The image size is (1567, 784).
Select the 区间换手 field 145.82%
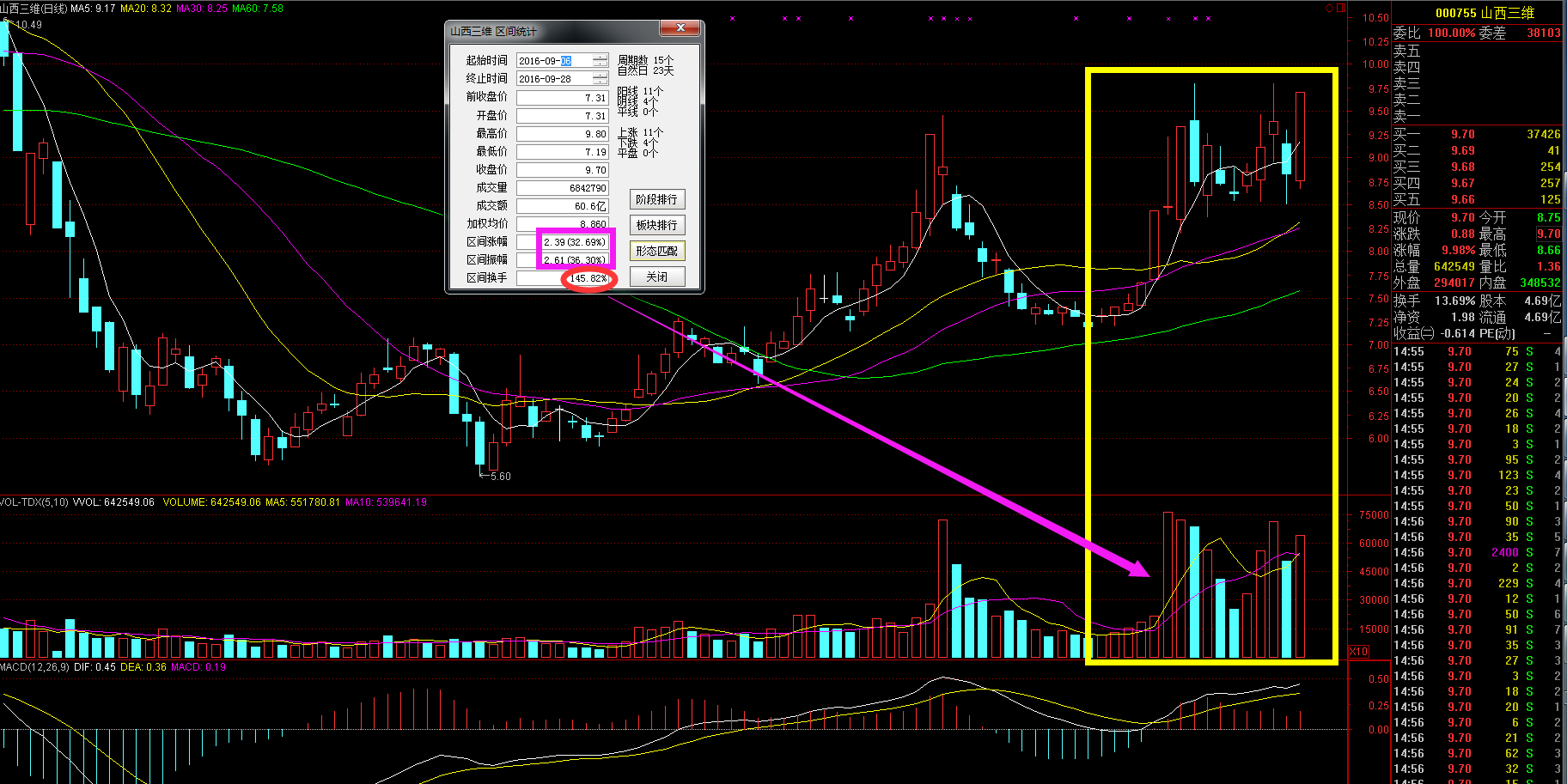(x=563, y=278)
